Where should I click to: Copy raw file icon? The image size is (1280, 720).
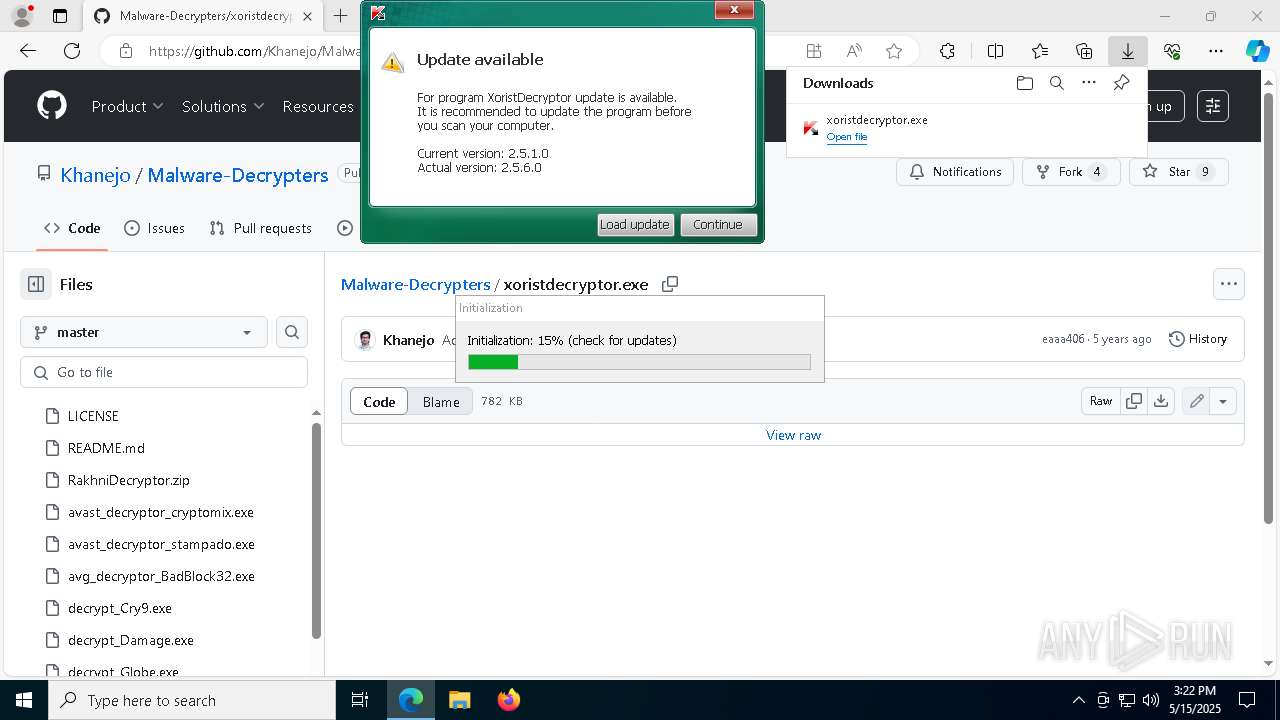(1133, 401)
